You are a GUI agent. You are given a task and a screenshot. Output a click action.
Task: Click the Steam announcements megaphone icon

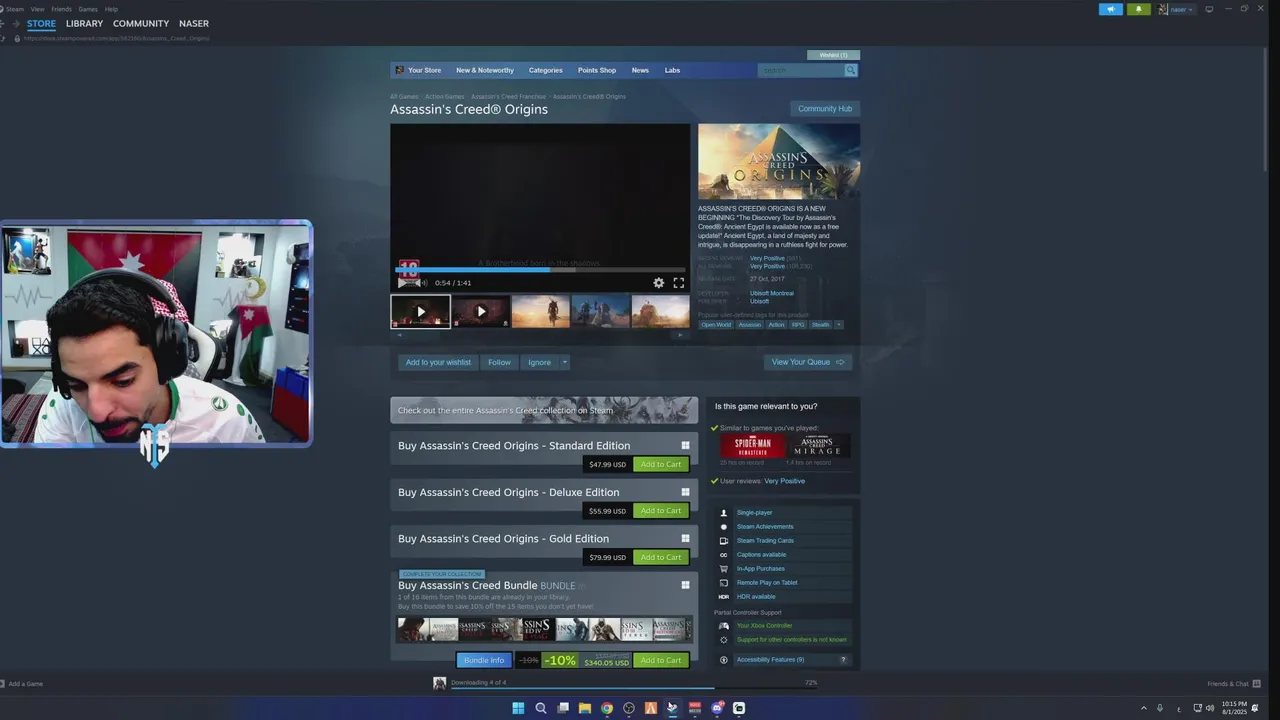pyautogui.click(x=1111, y=9)
